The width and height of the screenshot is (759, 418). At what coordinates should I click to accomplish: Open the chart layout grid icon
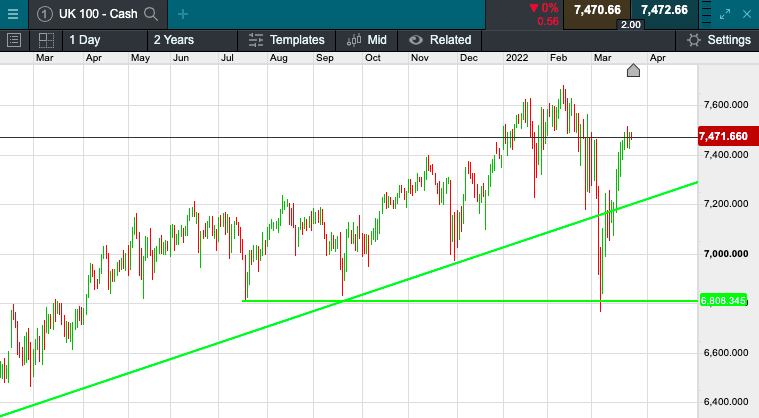[x=46, y=40]
